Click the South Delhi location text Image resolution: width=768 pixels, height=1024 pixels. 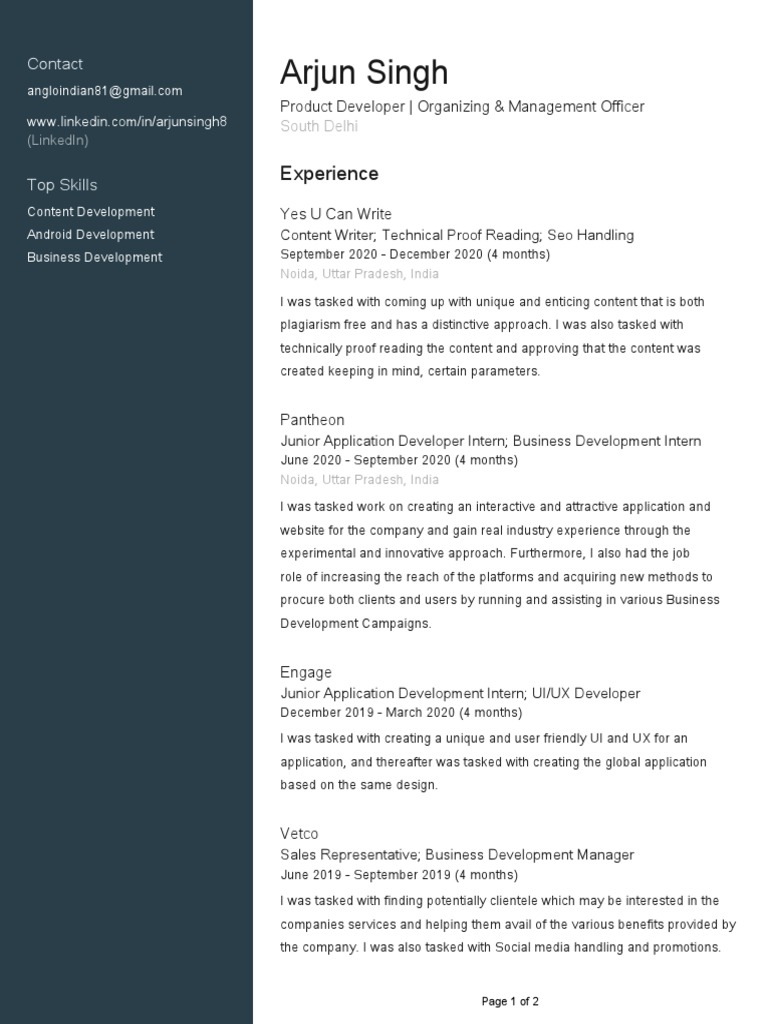click(x=319, y=126)
